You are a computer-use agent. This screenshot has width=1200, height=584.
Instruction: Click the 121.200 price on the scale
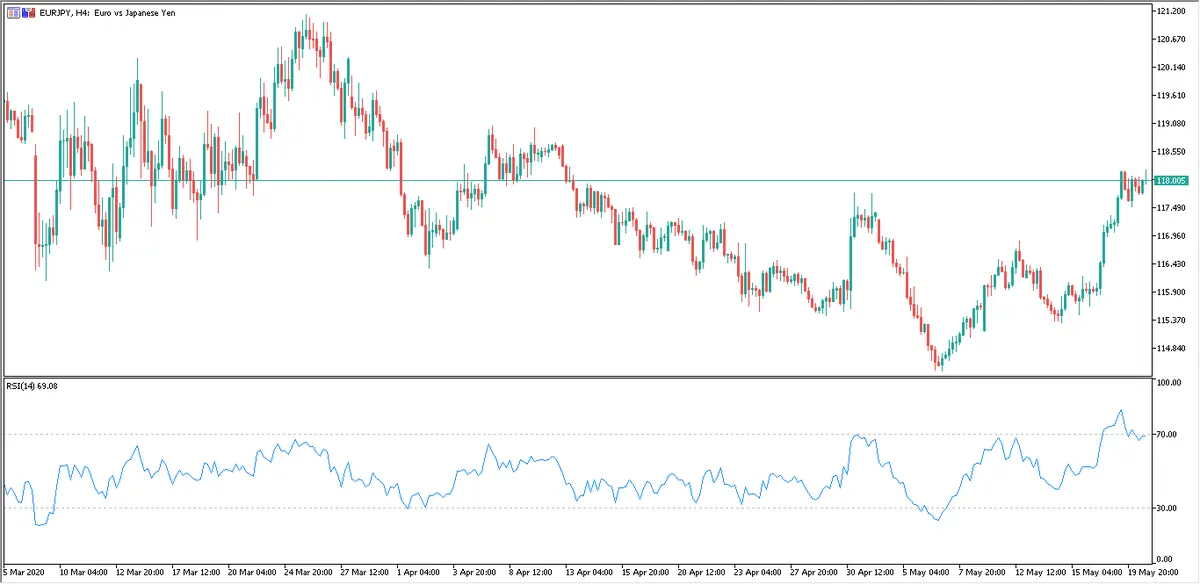(x=1170, y=11)
